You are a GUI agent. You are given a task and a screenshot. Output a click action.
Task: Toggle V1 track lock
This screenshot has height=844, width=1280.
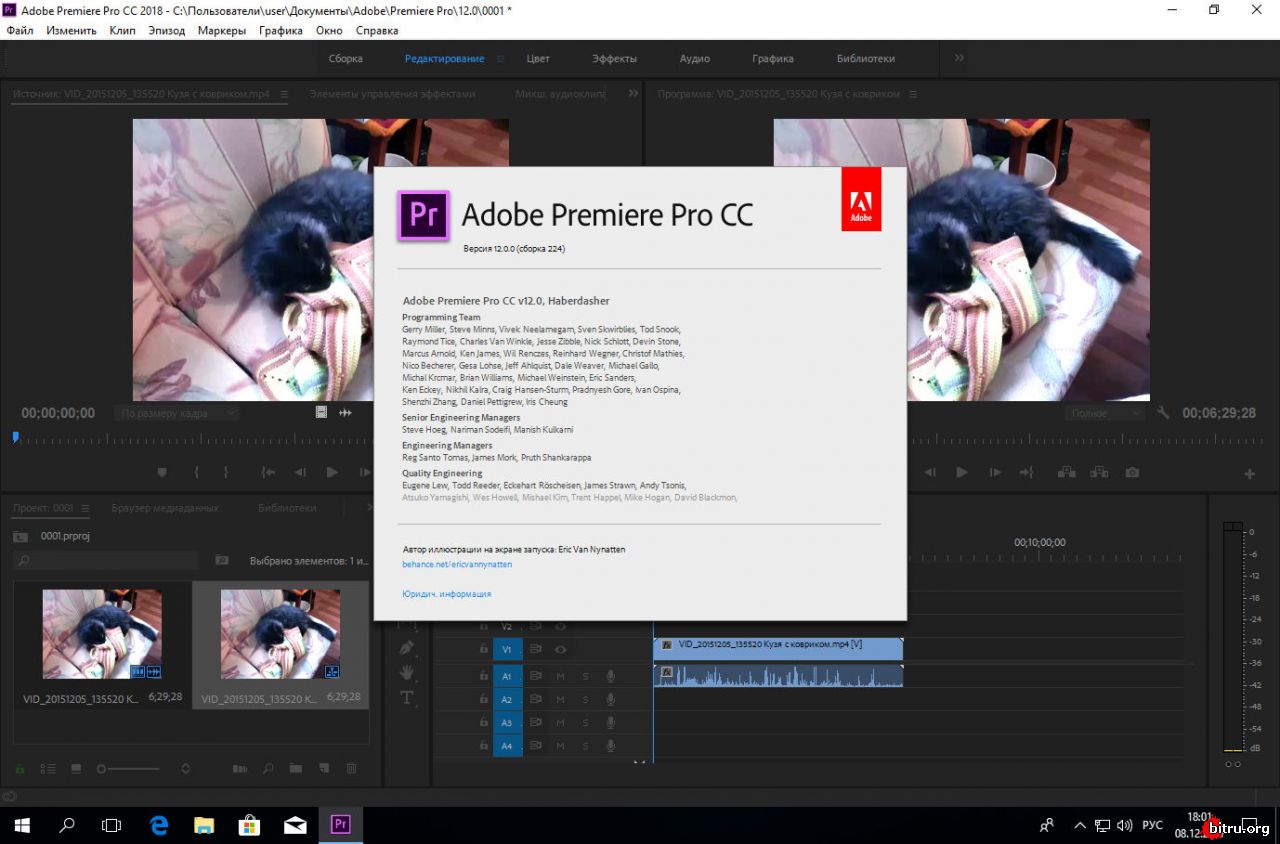point(484,649)
